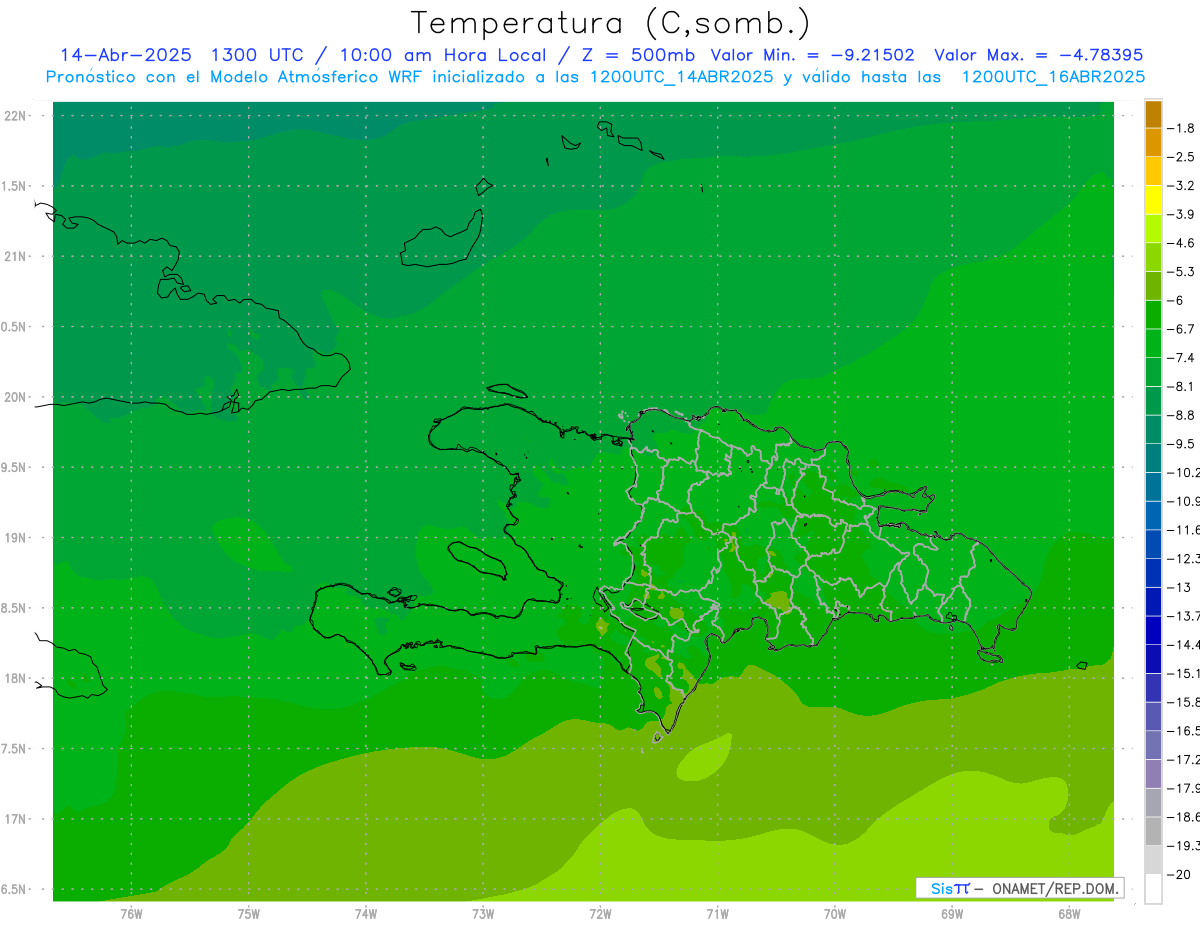
Task: Click the 'Valor Max. = -4.78395' text
Action: point(1038,55)
